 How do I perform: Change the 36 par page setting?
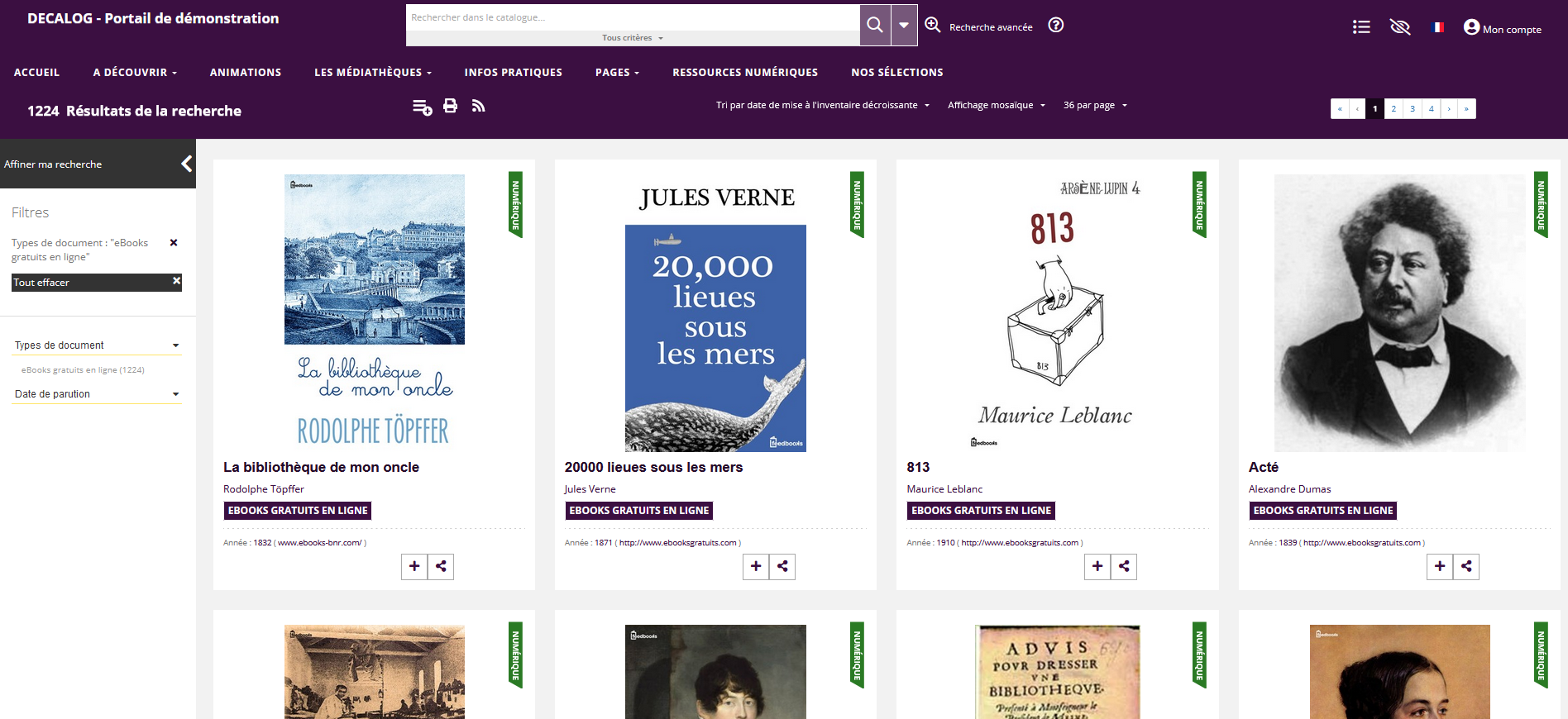click(1094, 105)
